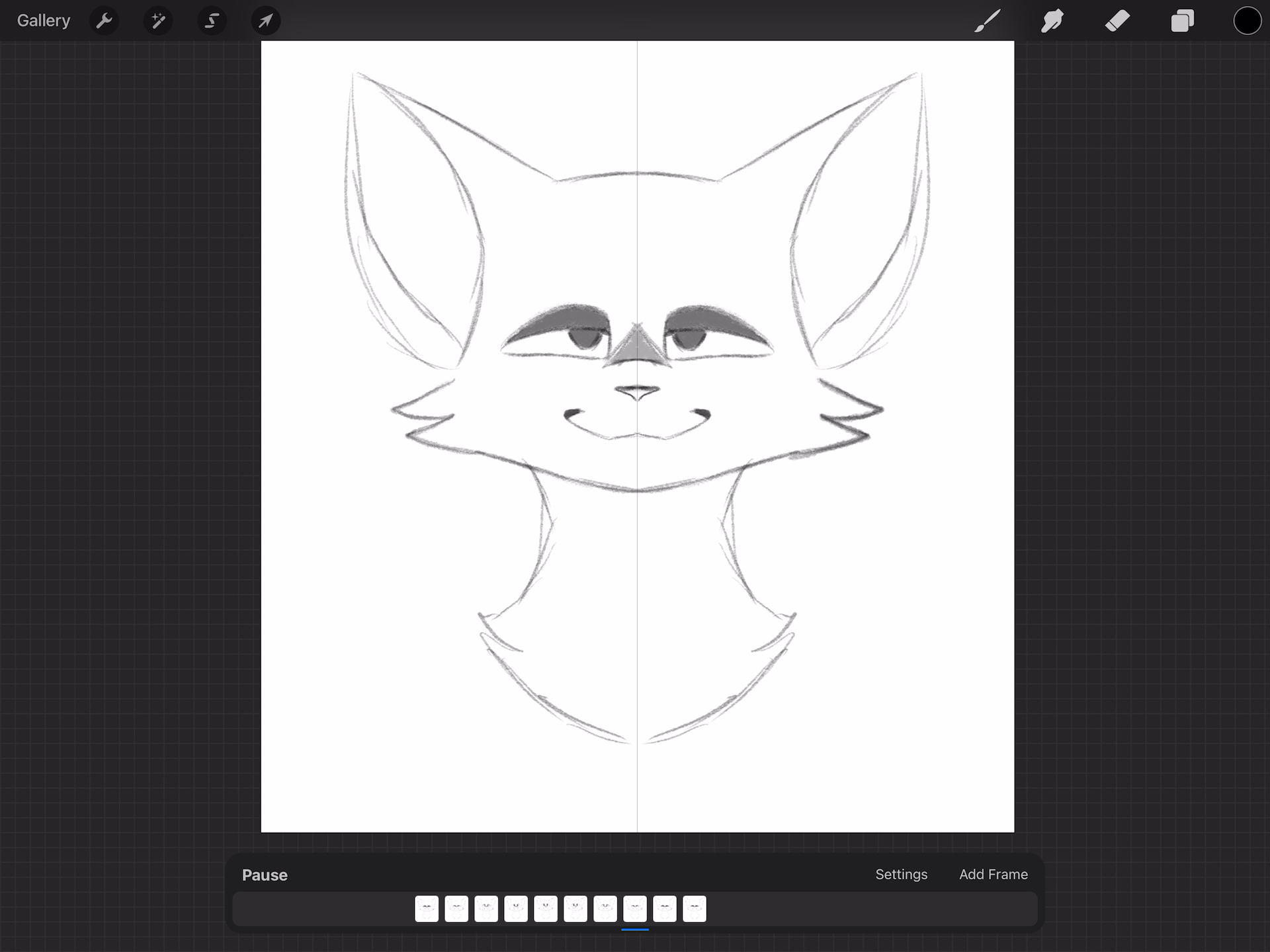Screen dimensions: 1270x952
Task: Open animation Settings
Action: click(x=902, y=874)
